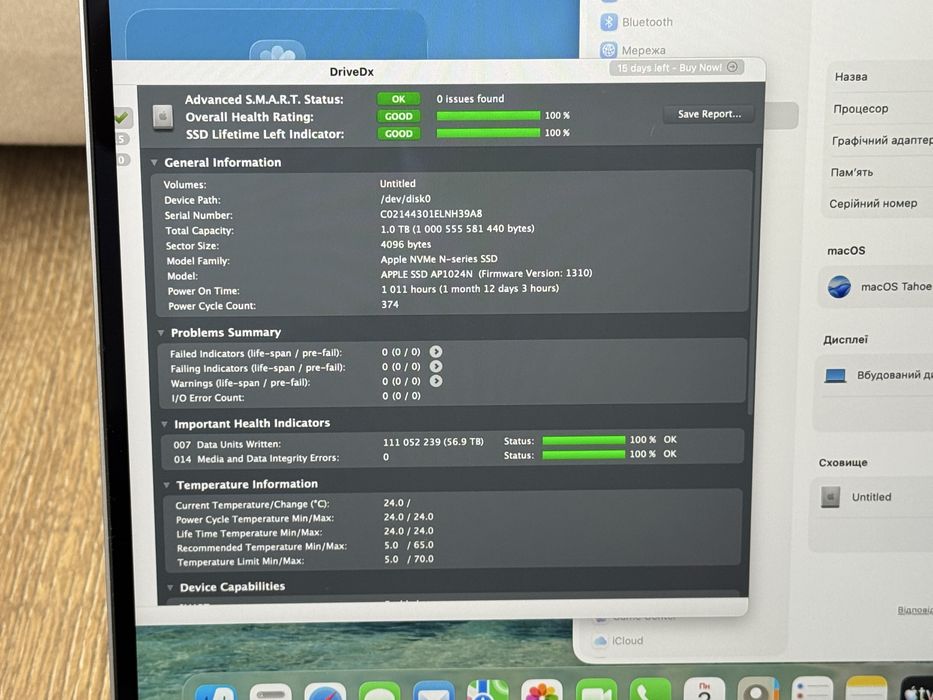Collapse the Problems Summary section

coord(161,333)
